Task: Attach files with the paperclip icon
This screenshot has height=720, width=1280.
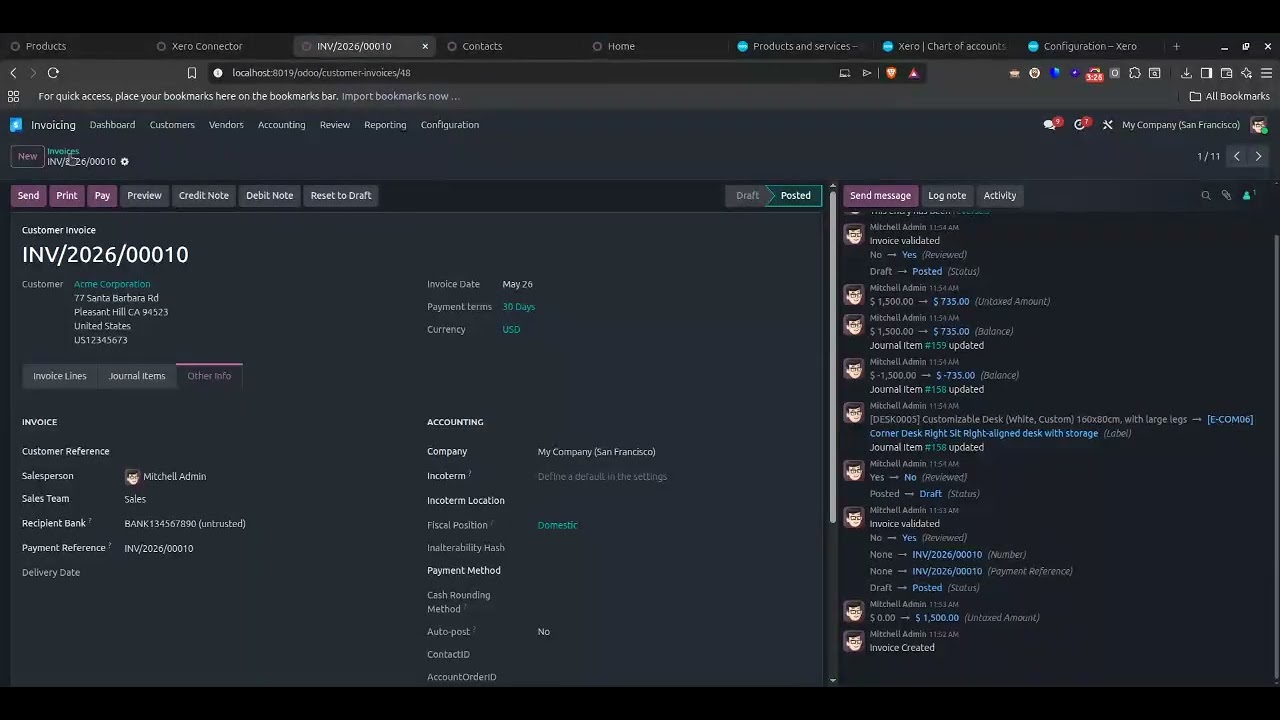Action: [x=1226, y=196]
